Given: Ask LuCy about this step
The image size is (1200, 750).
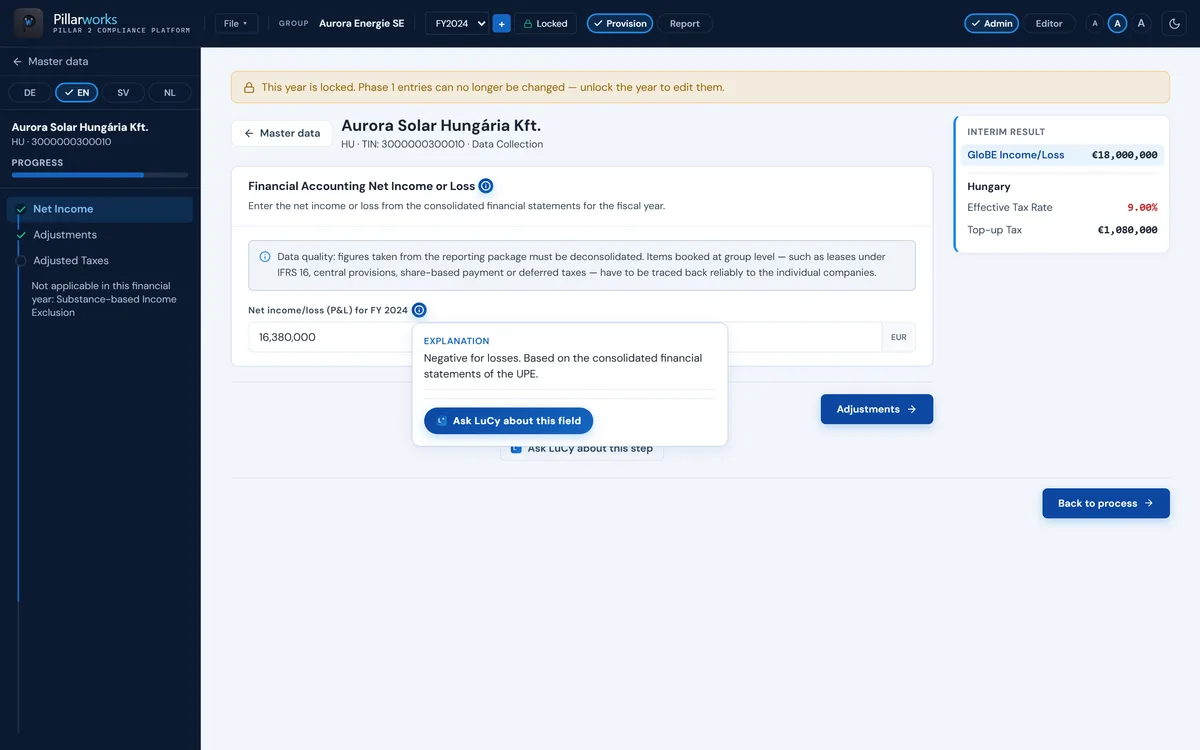Looking at the screenshot, I should tap(582, 449).
